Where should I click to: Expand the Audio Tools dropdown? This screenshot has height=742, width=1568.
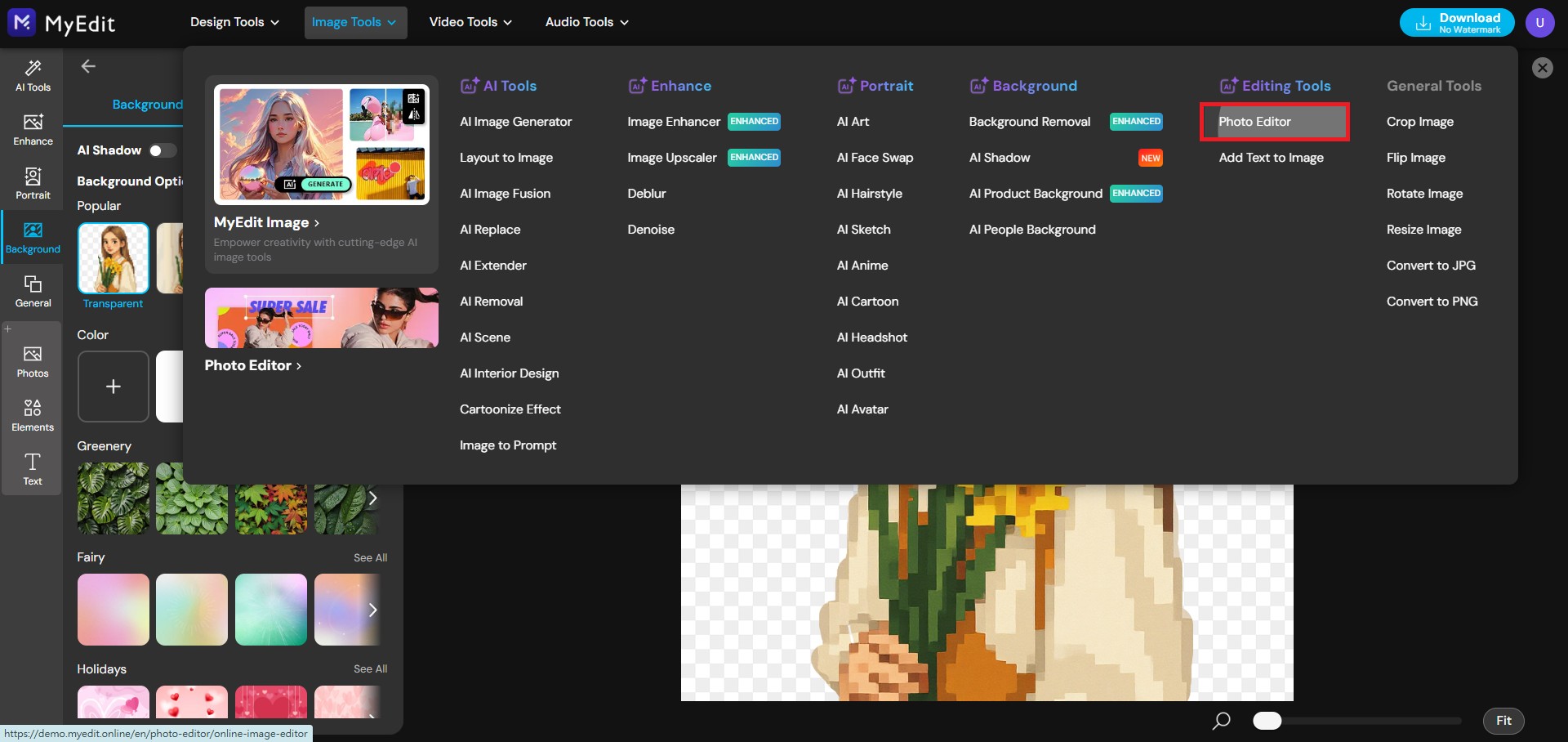(586, 22)
